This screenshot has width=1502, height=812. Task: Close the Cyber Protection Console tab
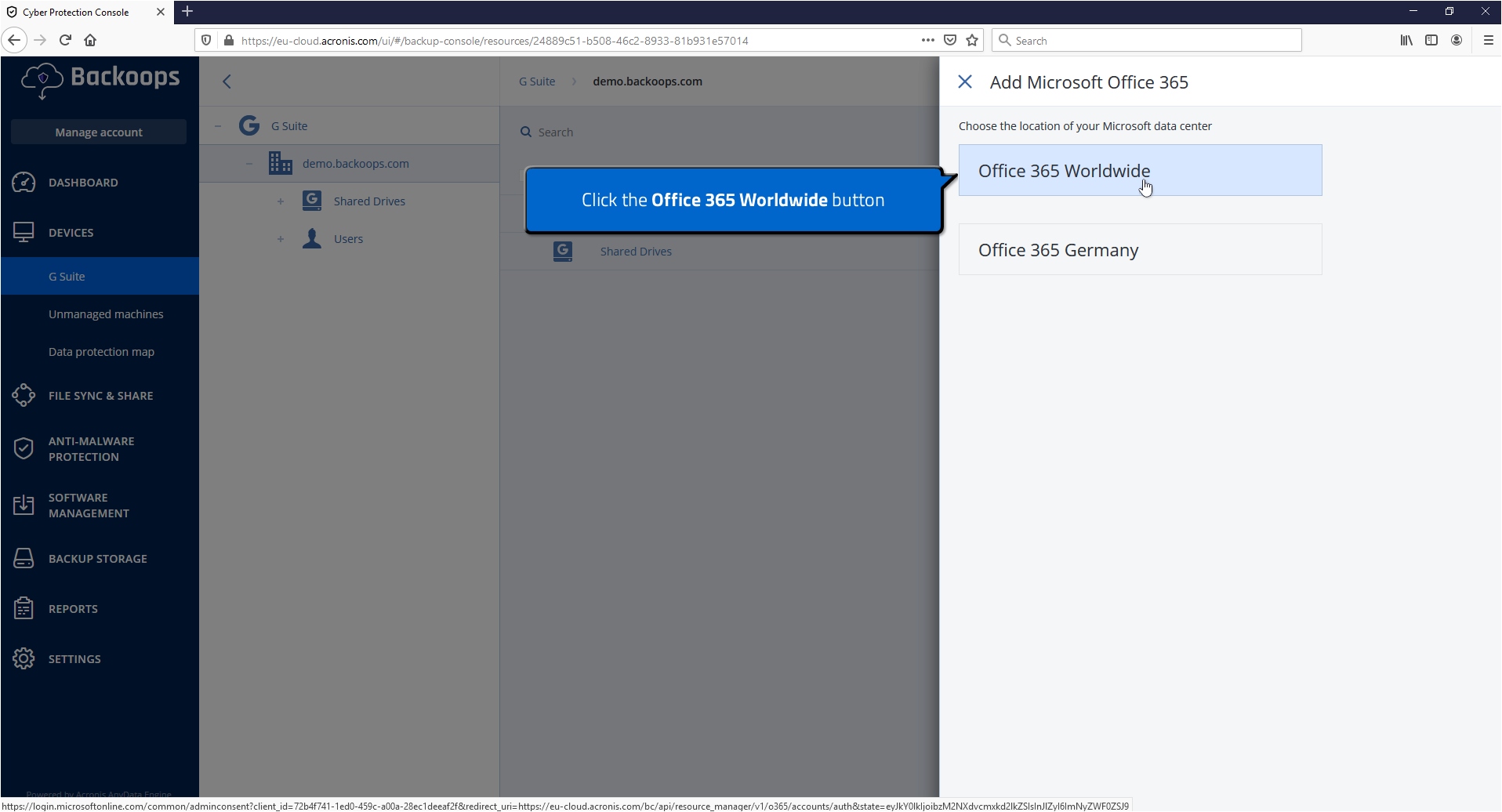(160, 12)
